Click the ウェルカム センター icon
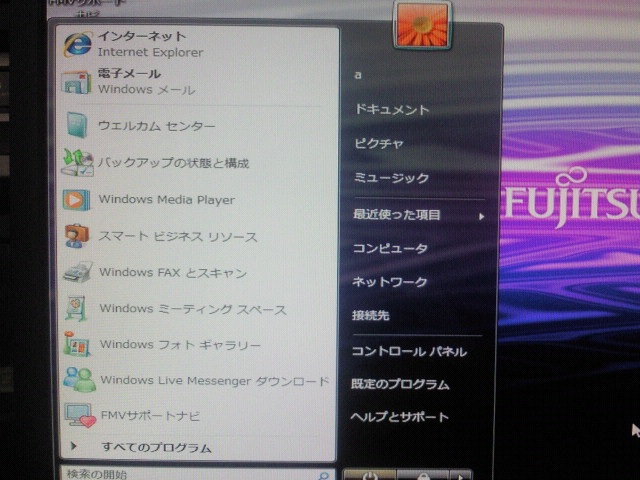The width and height of the screenshot is (640, 480). pyautogui.click(x=77, y=124)
